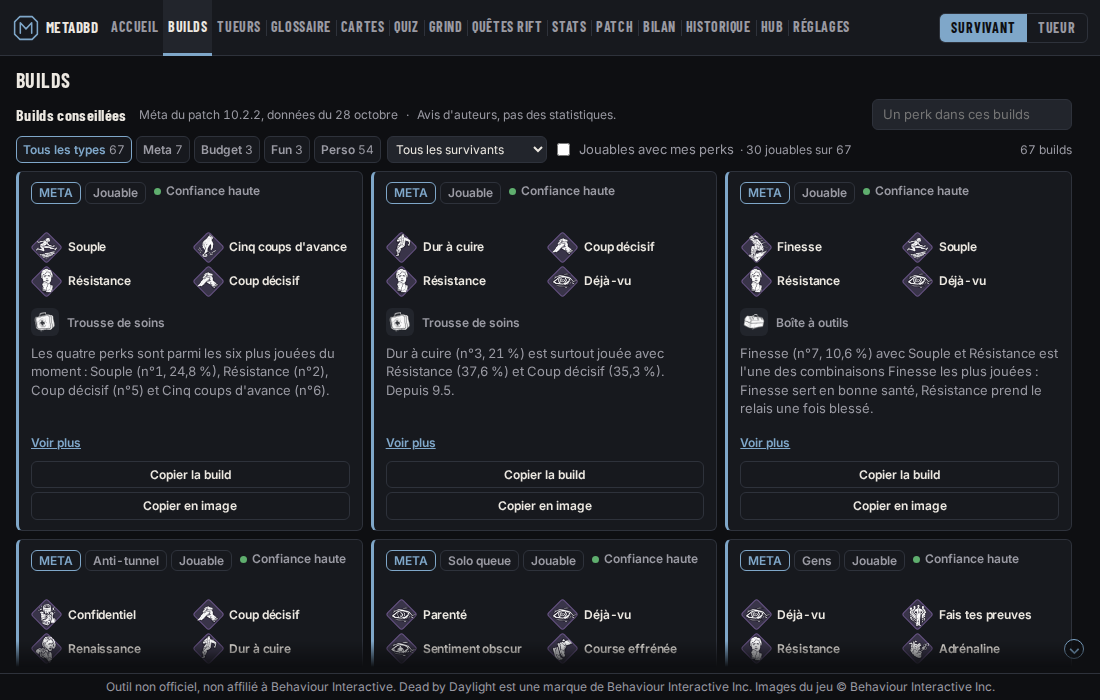Screen dimensions: 1100x700
Task: Click the Cinq coups d'avance perk icon
Action: pos(208,247)
